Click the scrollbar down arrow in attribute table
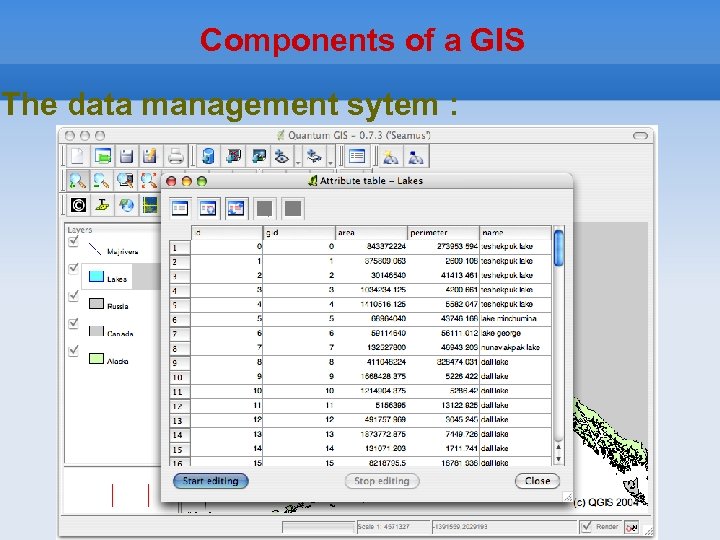This screenshot has width=720, height=540. (558, 459)
